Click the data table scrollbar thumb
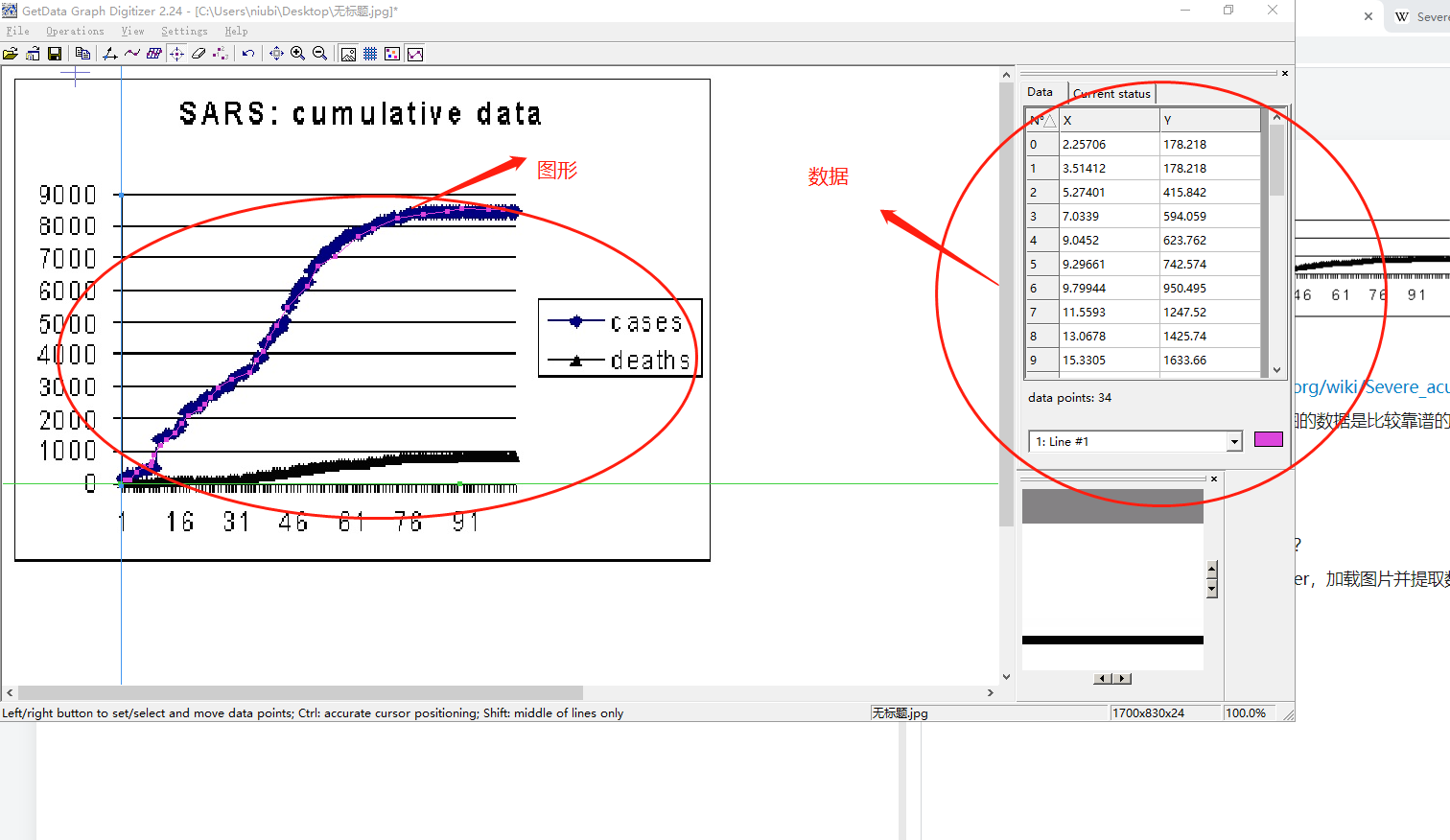Viewport: 1450px width, 840px height. pyautogui.click(x=1276, y=160)
